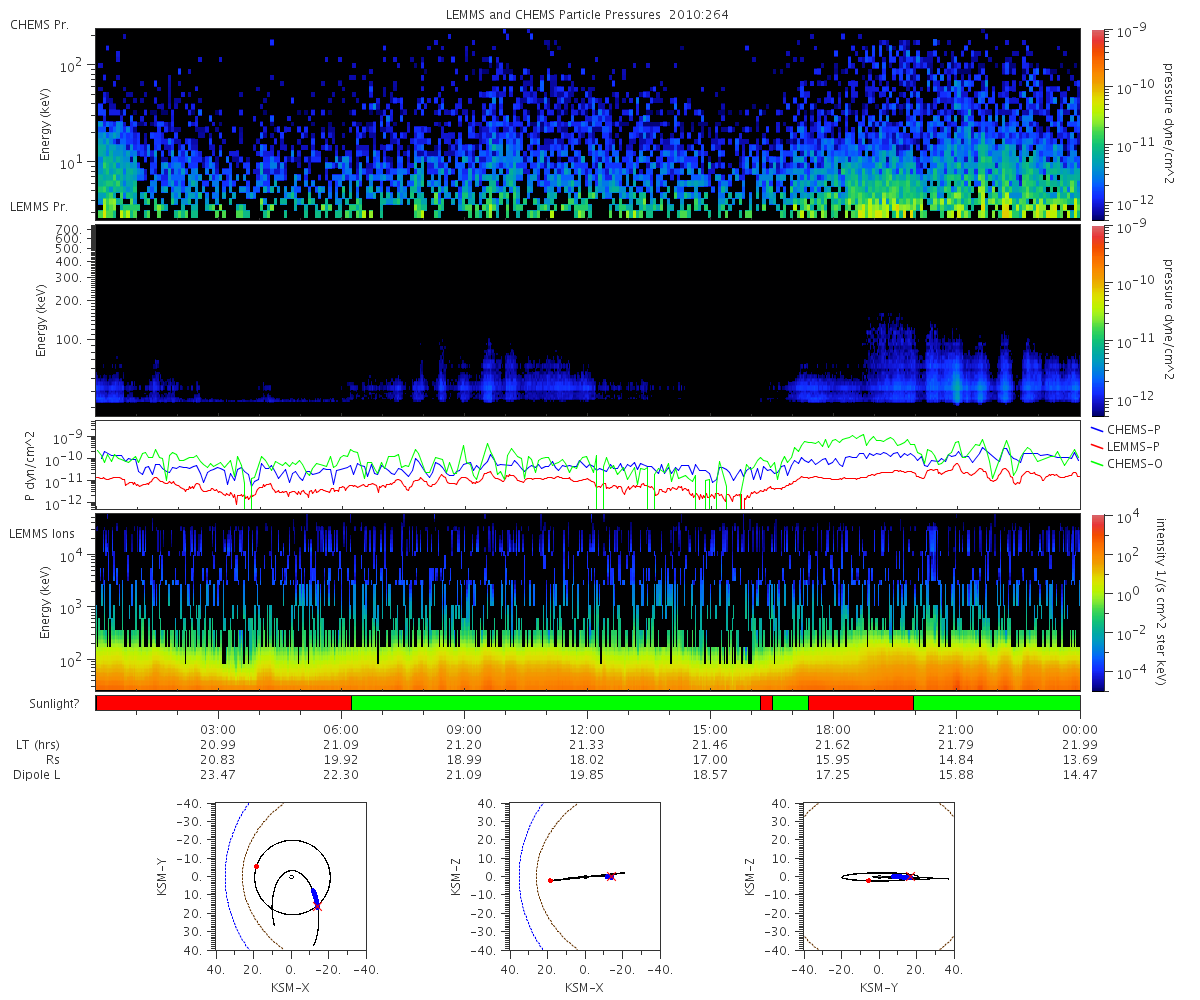Click the 12:00 time axis label

(587, 730)
